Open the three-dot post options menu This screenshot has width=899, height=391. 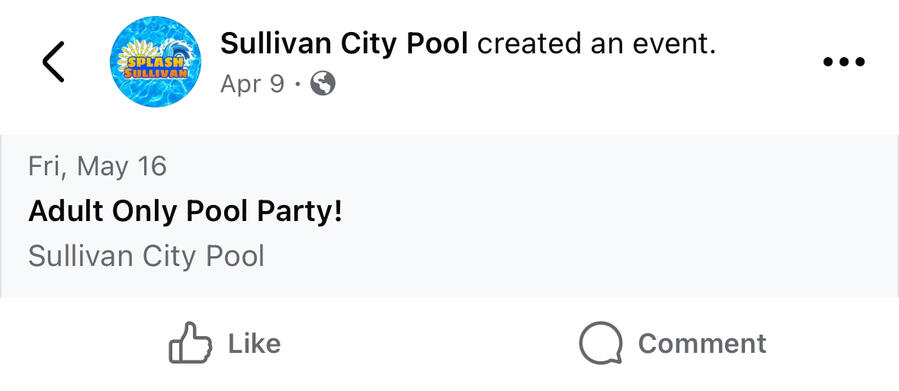(844, 61)
